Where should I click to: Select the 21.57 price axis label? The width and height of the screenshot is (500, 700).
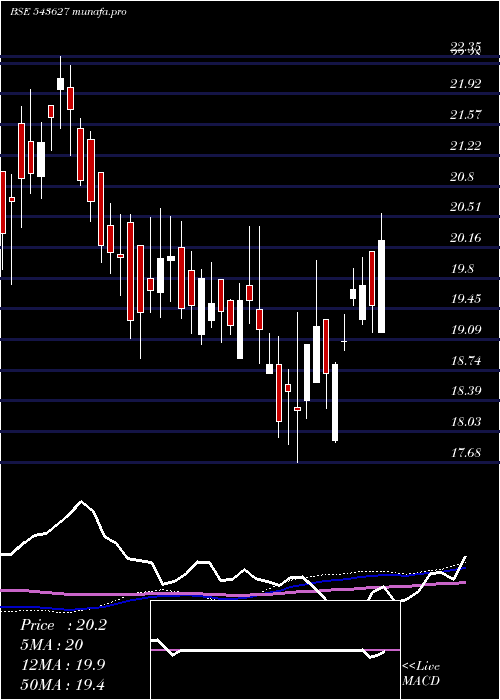[x=466, y=115]
